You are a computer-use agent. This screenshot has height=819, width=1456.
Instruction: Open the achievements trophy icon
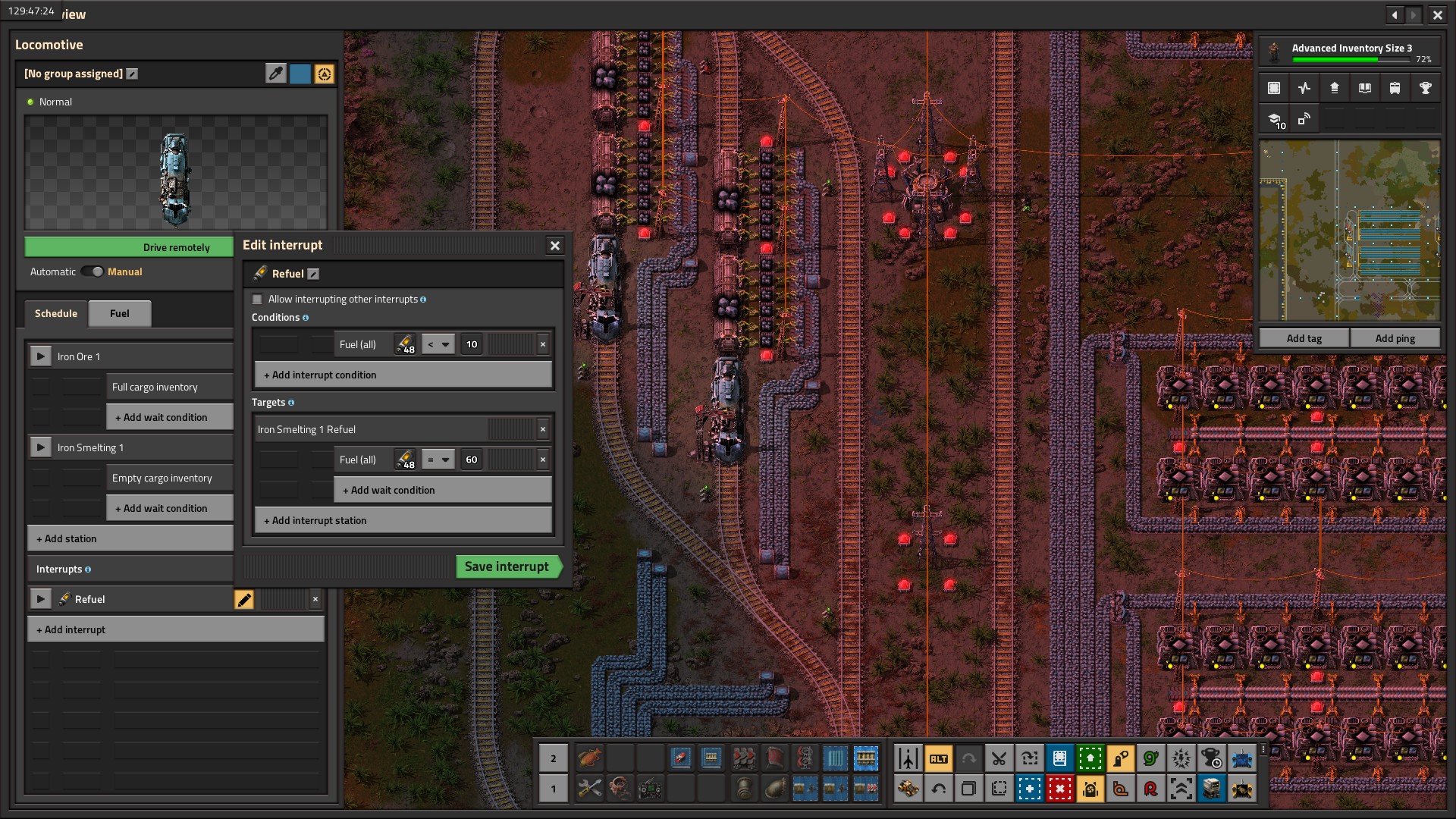[1426, 88]
